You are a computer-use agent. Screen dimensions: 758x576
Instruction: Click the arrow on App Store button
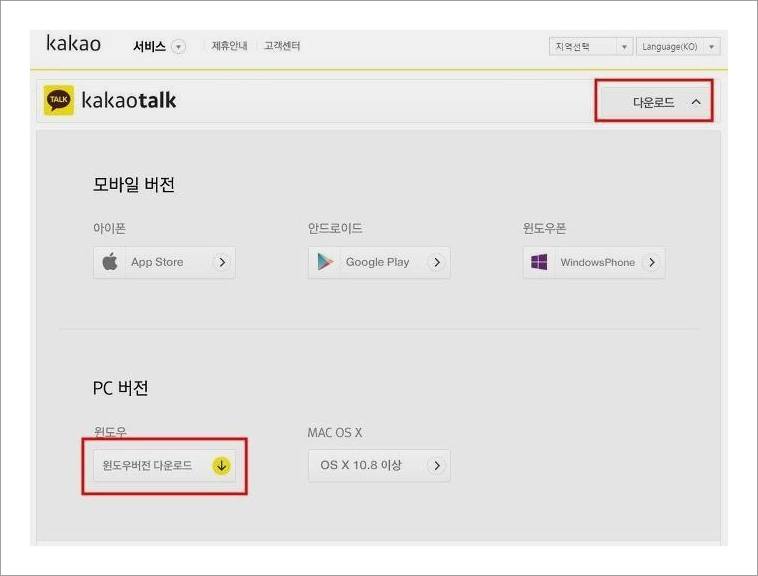(x=222, y=262)
